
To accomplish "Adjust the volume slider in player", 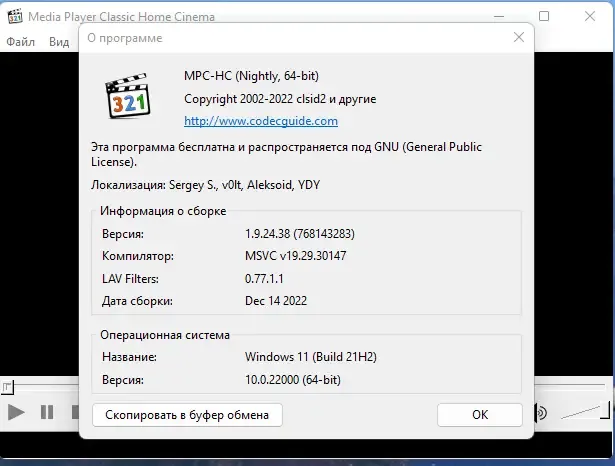I will [584, 410].
